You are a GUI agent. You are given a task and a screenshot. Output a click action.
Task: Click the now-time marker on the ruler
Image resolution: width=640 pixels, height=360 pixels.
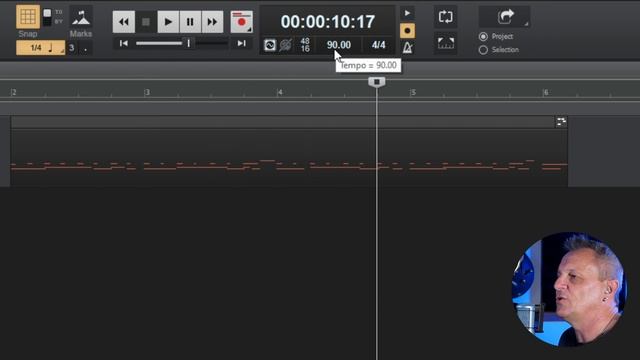coord(377,82)
